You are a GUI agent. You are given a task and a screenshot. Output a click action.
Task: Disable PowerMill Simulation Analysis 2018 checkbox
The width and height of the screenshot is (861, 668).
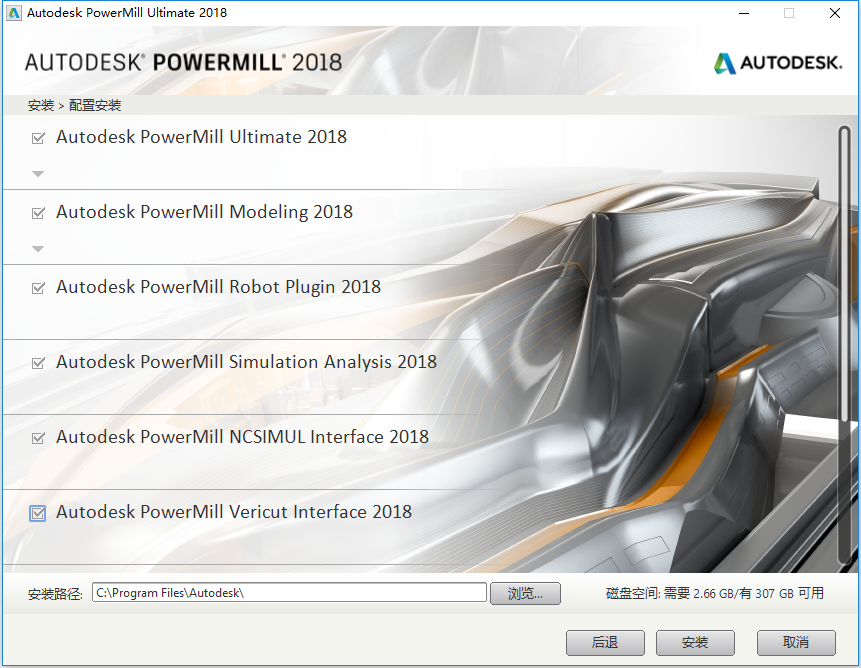(x=38, y=363)
